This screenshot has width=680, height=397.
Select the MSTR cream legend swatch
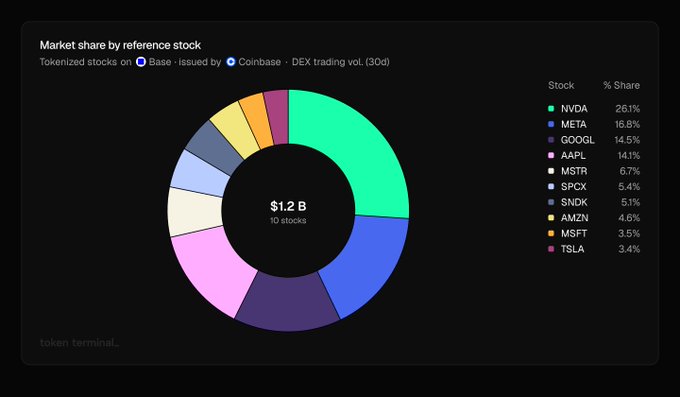(551, 171)
